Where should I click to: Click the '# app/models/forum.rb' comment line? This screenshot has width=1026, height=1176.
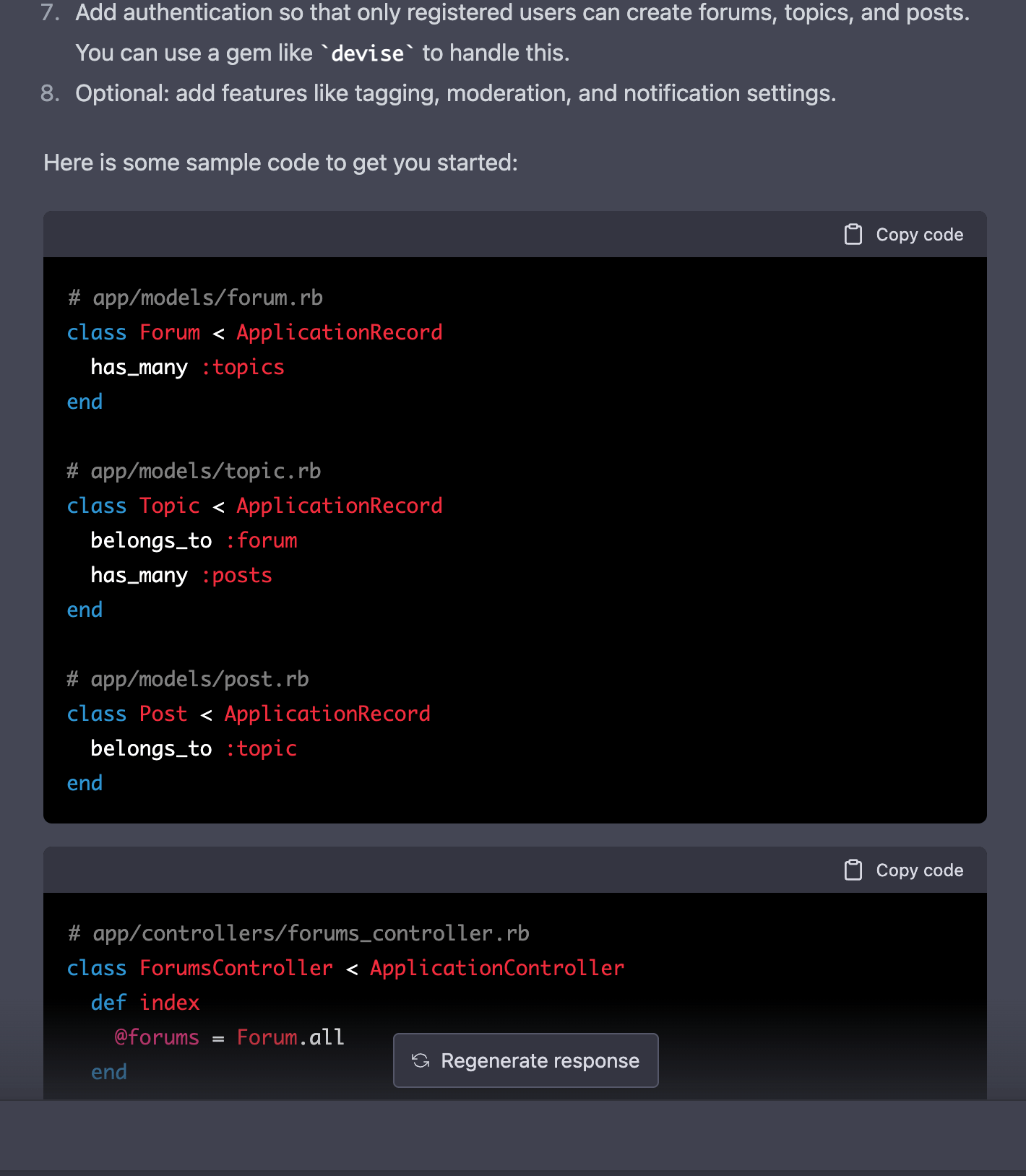pos(195,298)
